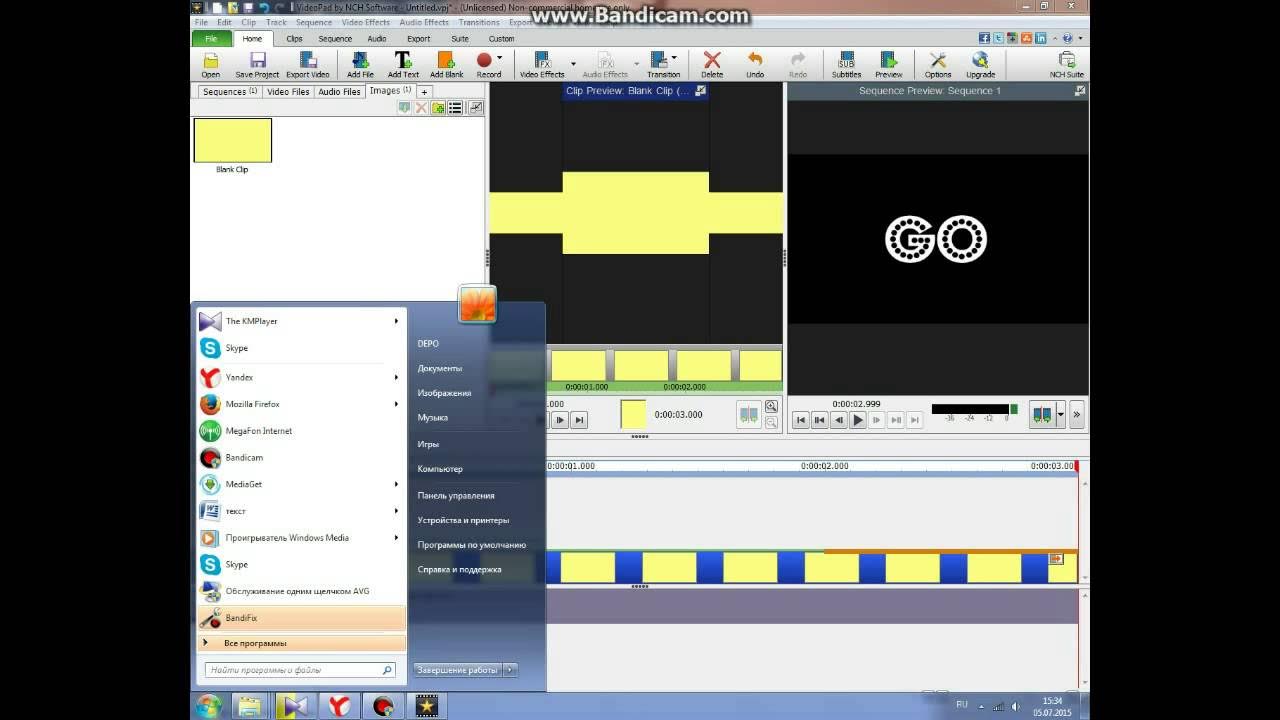Expand The KMPlayer jump list arrow
This screenshot has width=1280, height=720.
(396, 321)
